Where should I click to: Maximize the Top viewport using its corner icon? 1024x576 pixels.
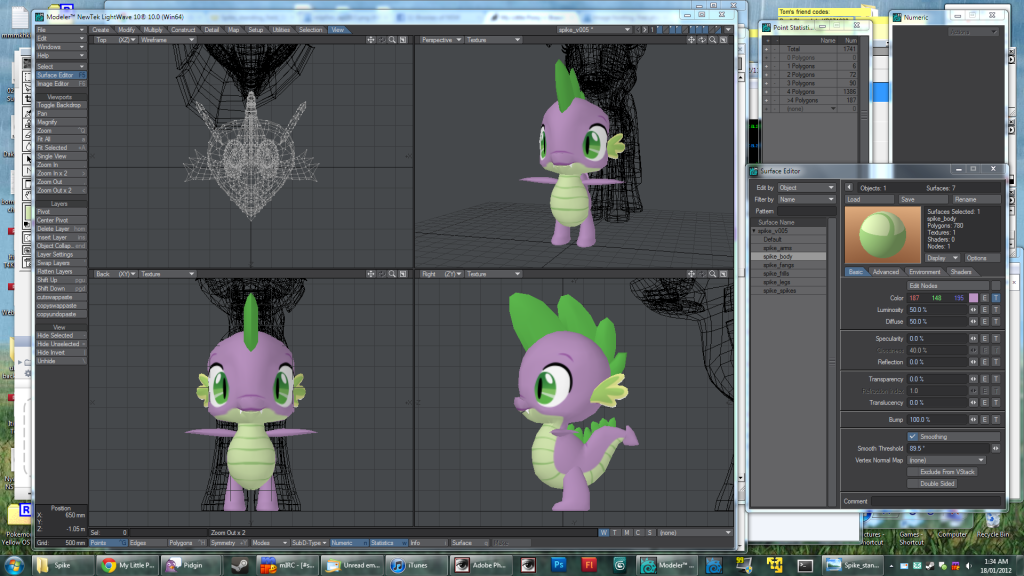click(403, 40)
